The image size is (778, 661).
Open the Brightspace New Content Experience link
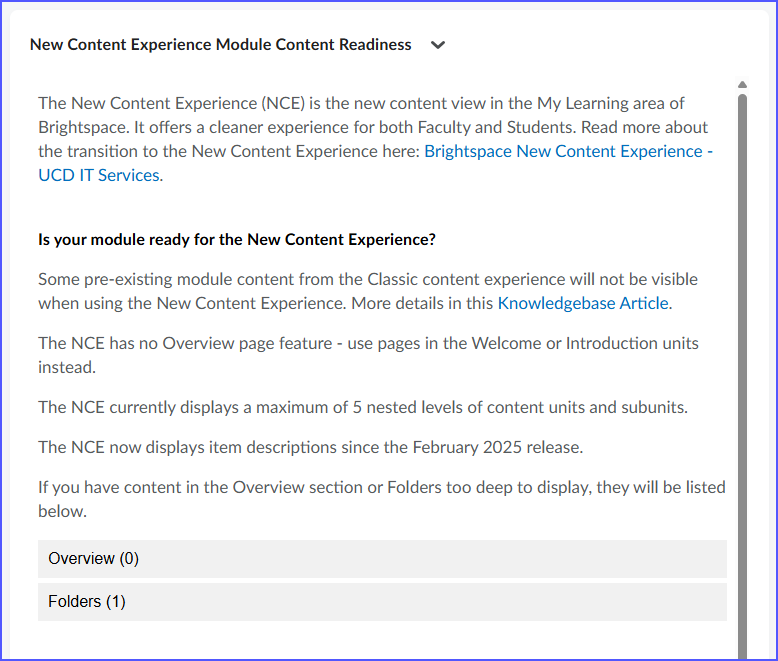(x=567, y=152)
